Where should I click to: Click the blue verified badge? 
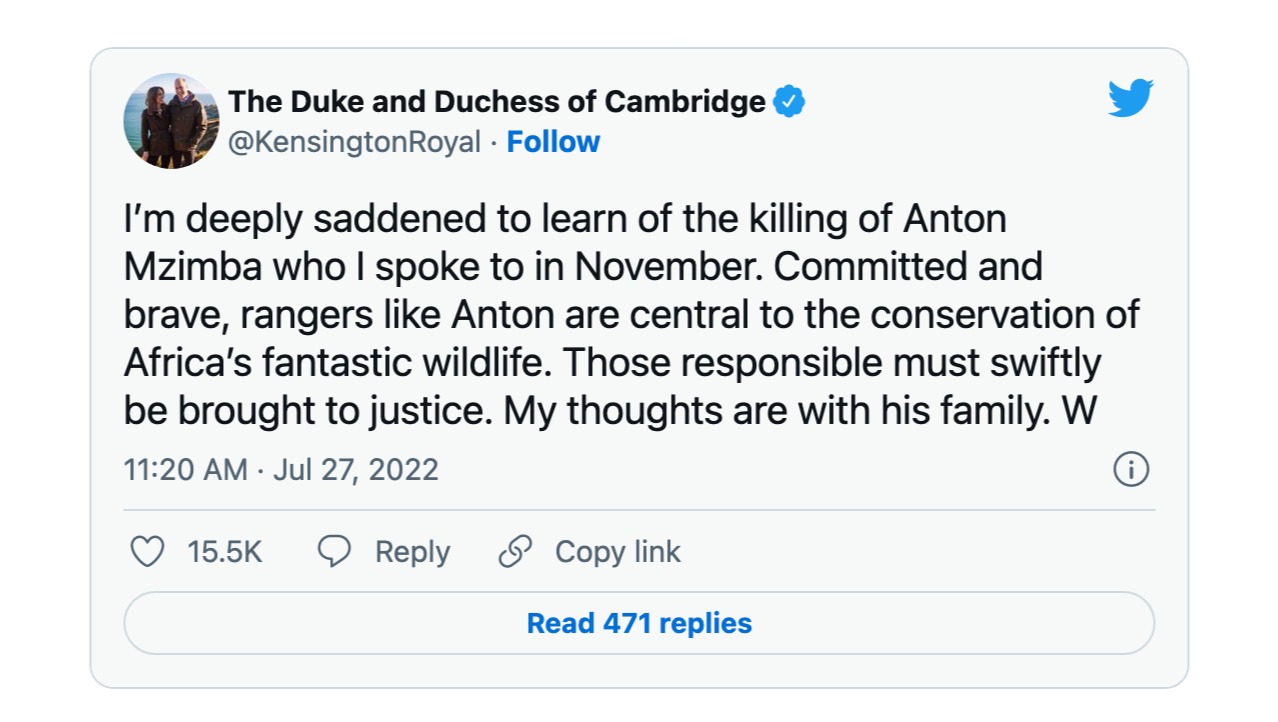[790, 101]
